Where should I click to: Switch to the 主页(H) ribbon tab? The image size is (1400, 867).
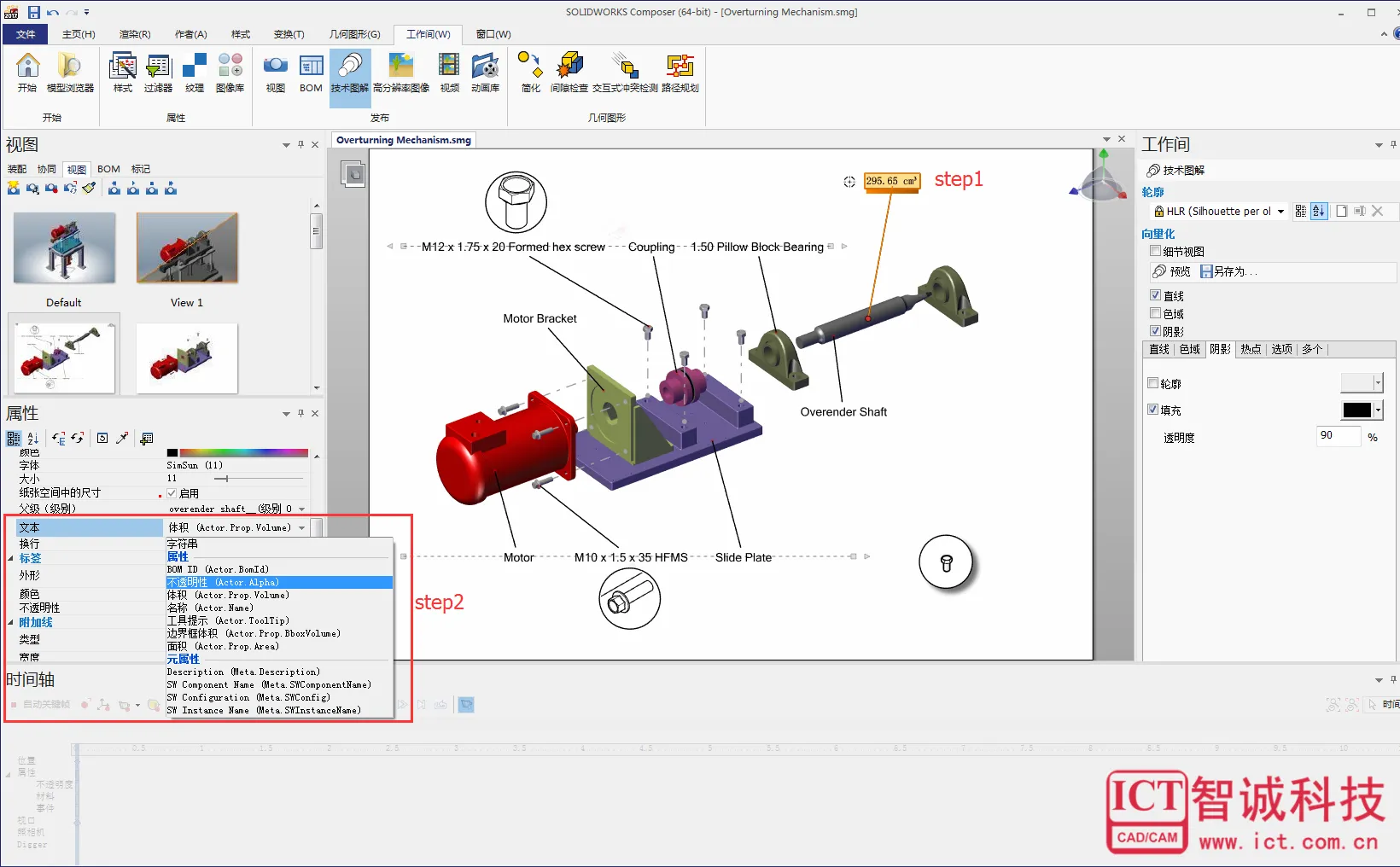pos(79,34)
